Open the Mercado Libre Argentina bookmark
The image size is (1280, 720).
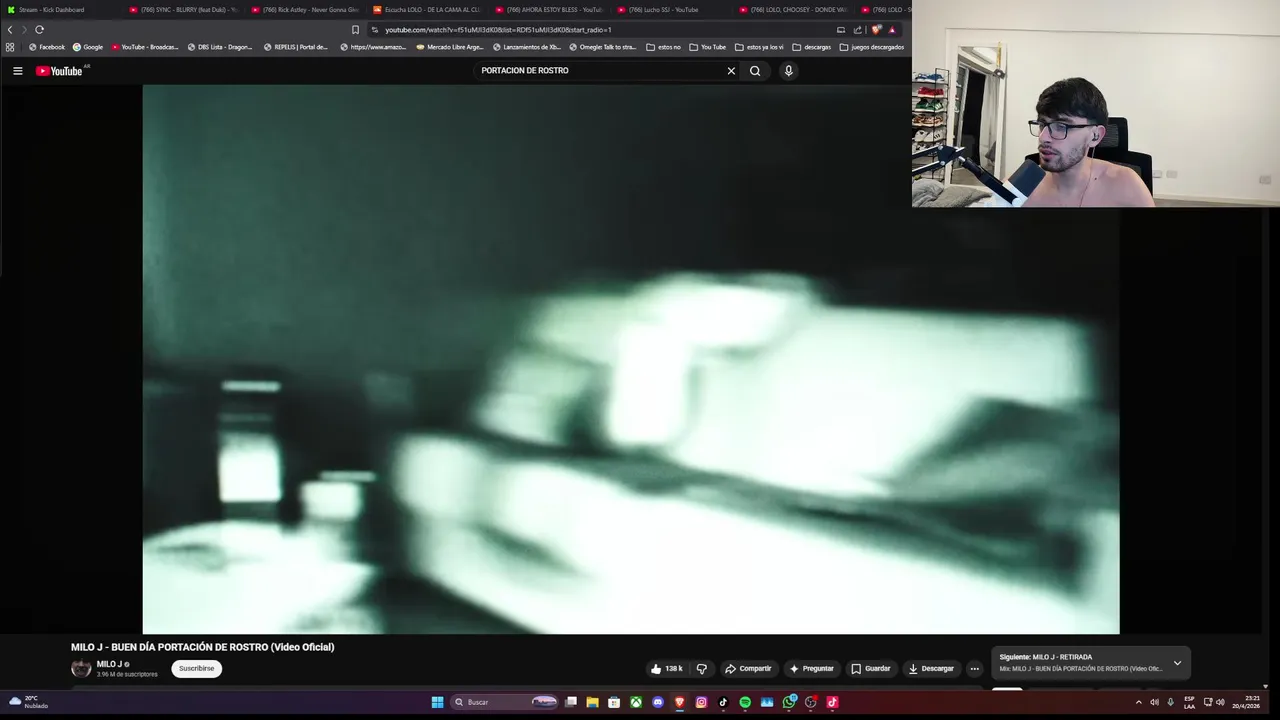(x=450, y=47)
